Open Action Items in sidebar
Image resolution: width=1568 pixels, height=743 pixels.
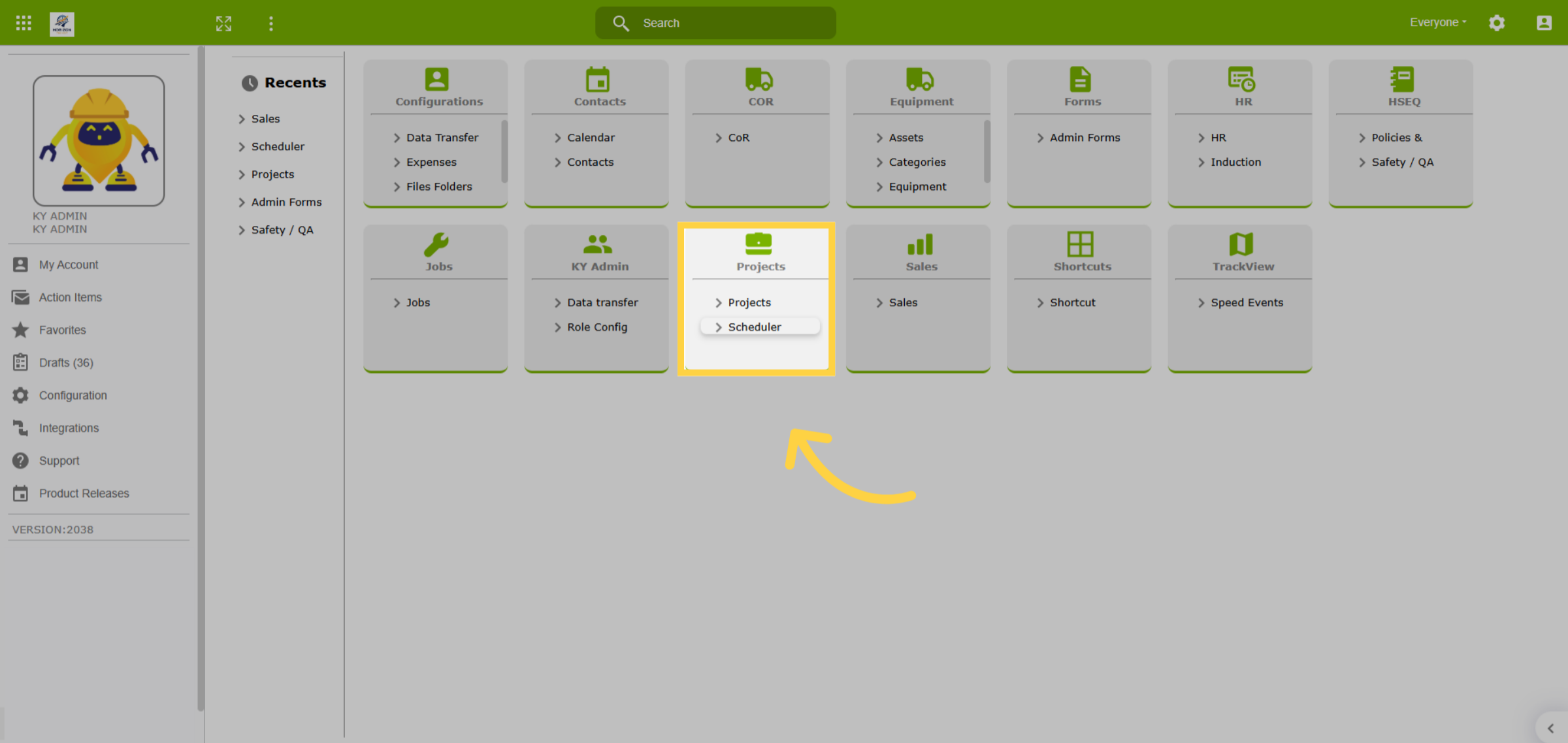click(71, 297)
